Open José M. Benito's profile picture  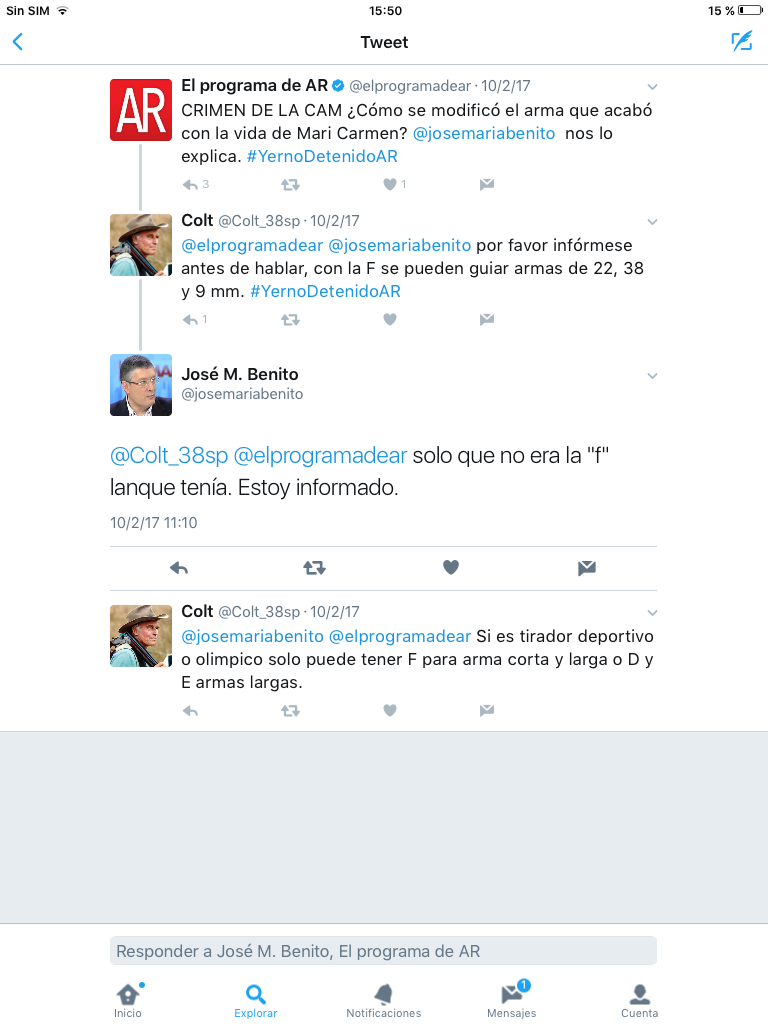(x=141, y=385)
